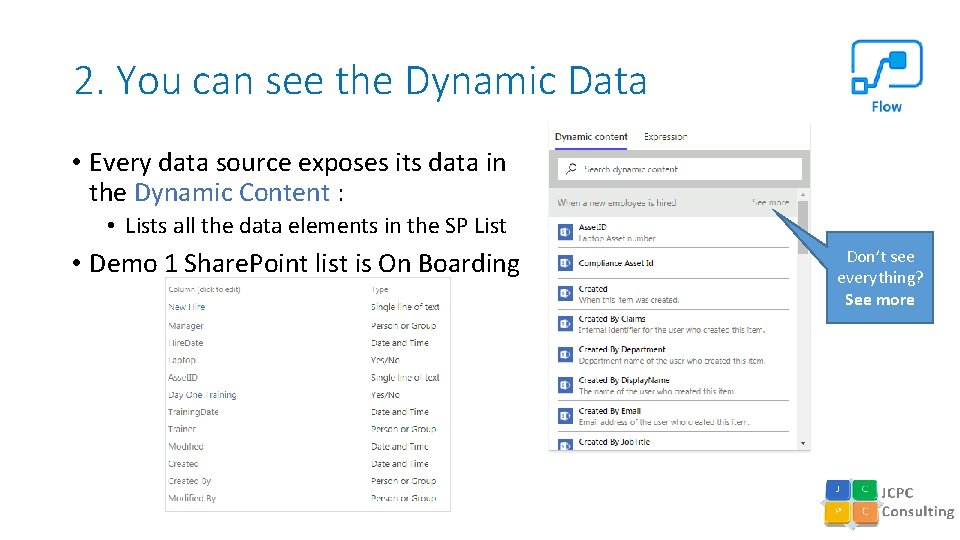Click the search magnifier icon
960x540 pixels.
pyautogui.click(x=570, y=169)
